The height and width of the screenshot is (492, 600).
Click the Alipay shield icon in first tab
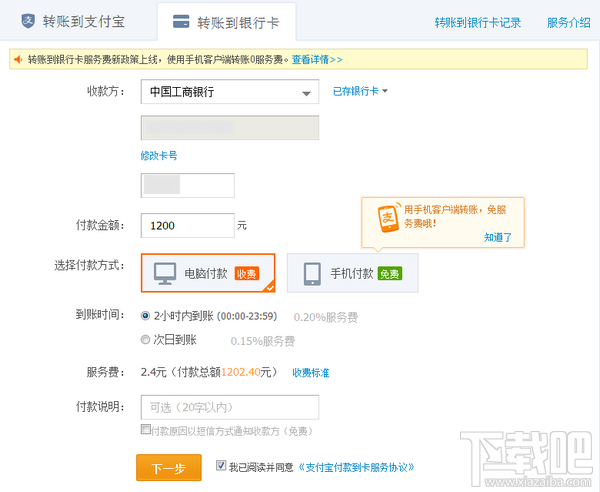pyautogui.click(x=28, y=21)
